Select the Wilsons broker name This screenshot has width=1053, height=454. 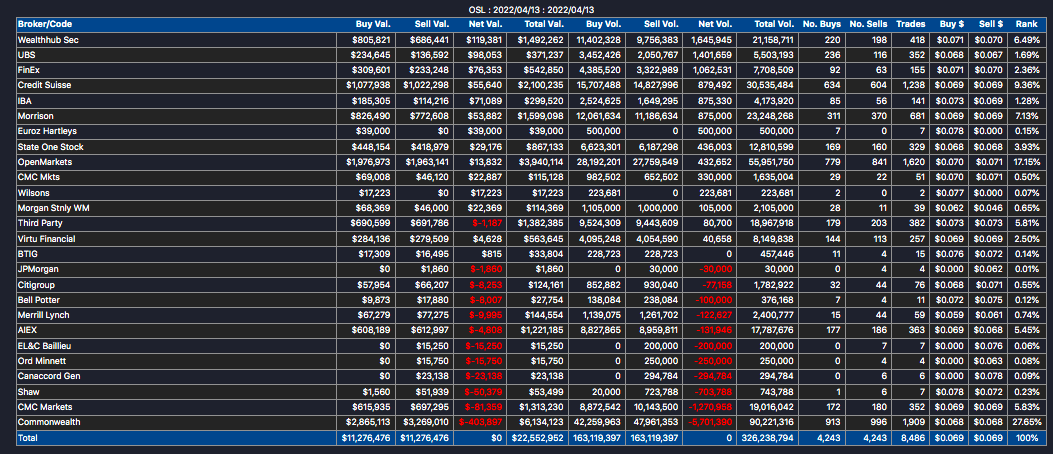click(34, 193)
